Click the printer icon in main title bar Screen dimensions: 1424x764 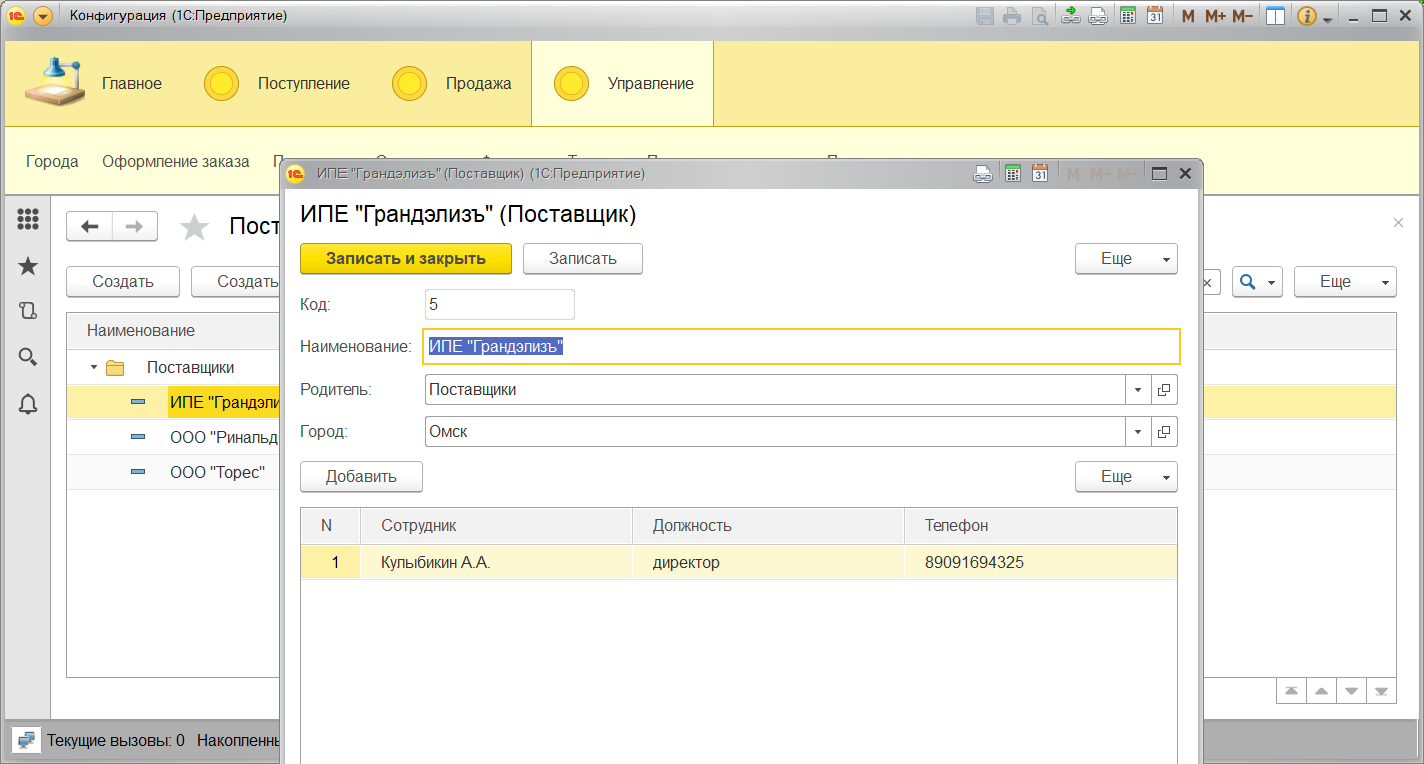[x=1012, y=16]
